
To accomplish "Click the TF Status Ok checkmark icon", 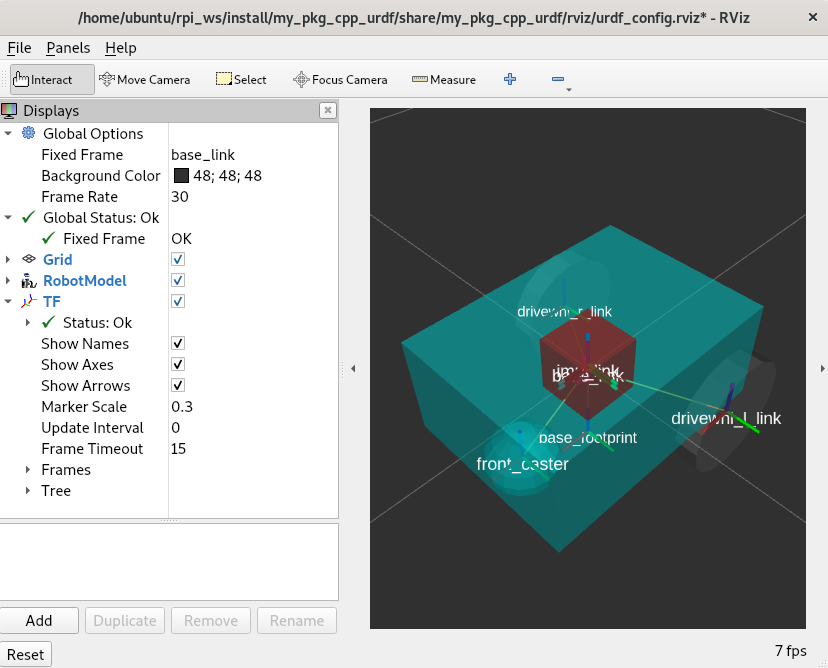I will (49, 322).
